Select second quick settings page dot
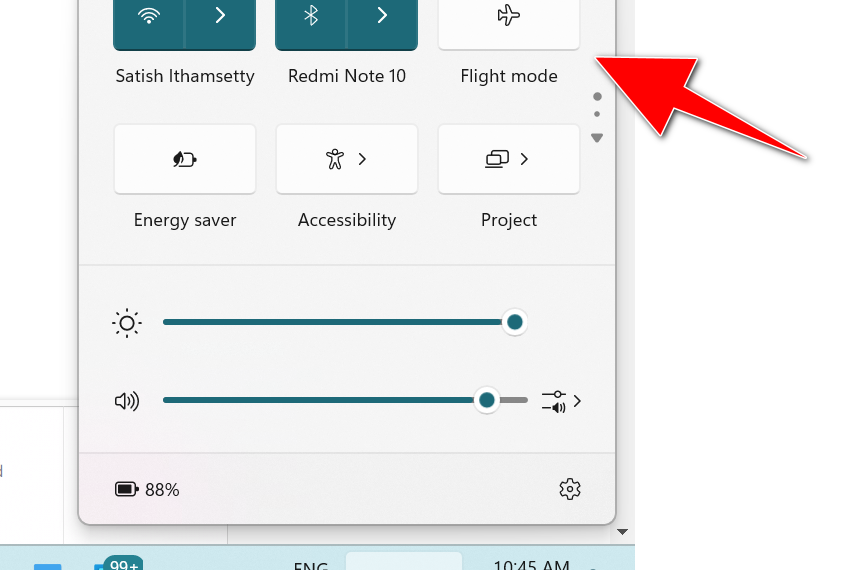 (x=597, y=114)
